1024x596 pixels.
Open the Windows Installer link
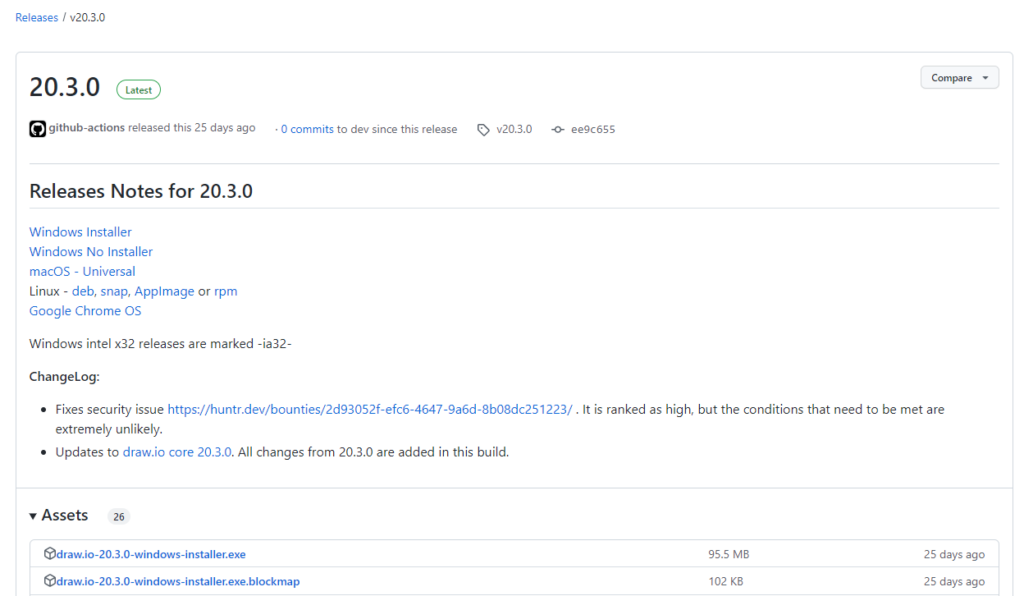[x=80, y=232]
